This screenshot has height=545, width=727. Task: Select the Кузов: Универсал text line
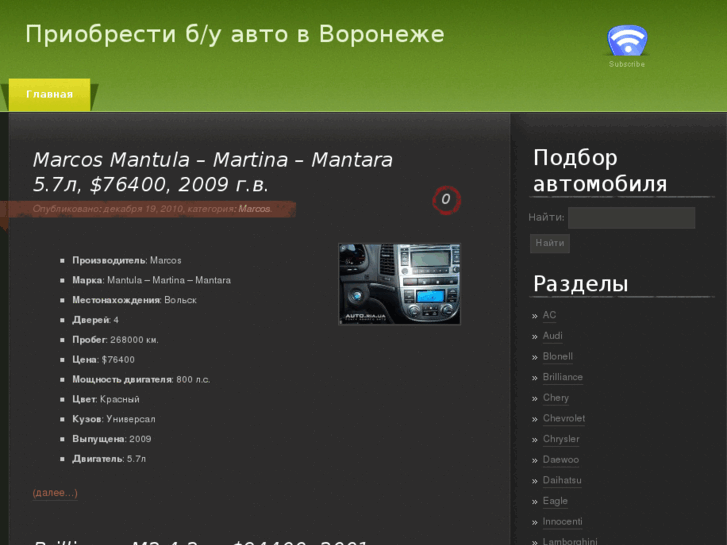click(x=114, y=419)
